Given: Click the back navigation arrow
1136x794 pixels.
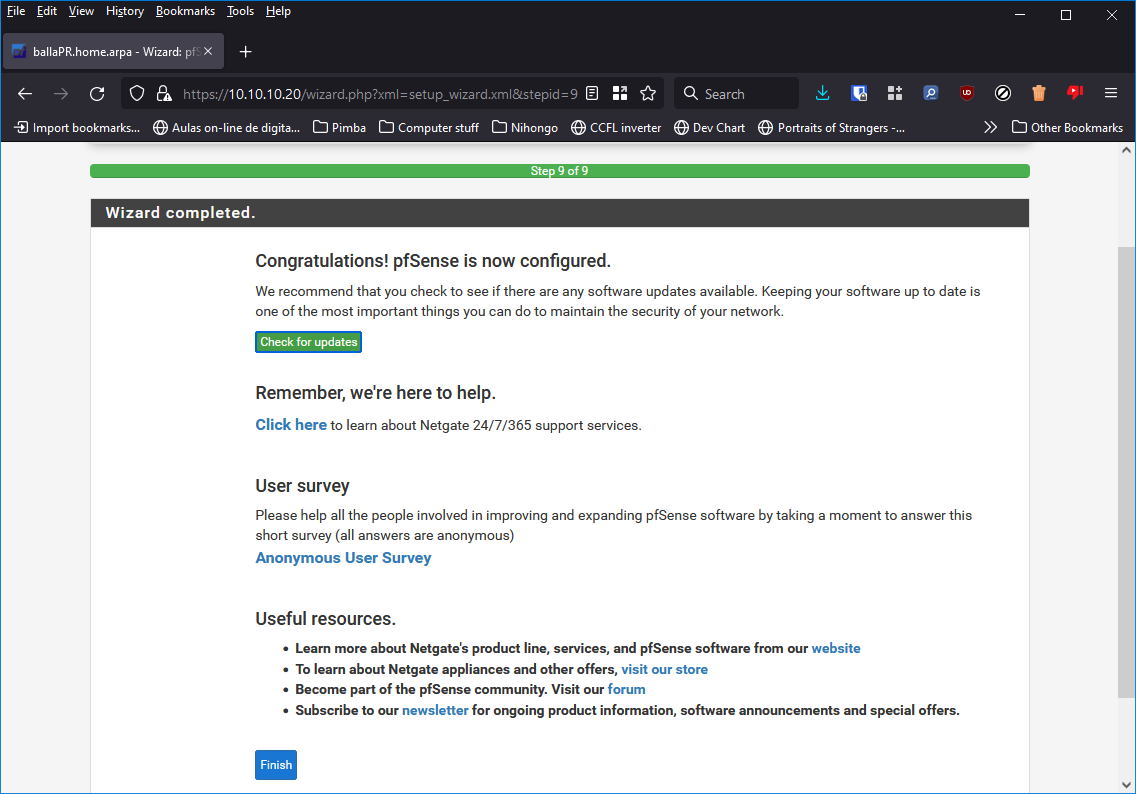Looking at the screenshot, I should (x=25, y=94).
